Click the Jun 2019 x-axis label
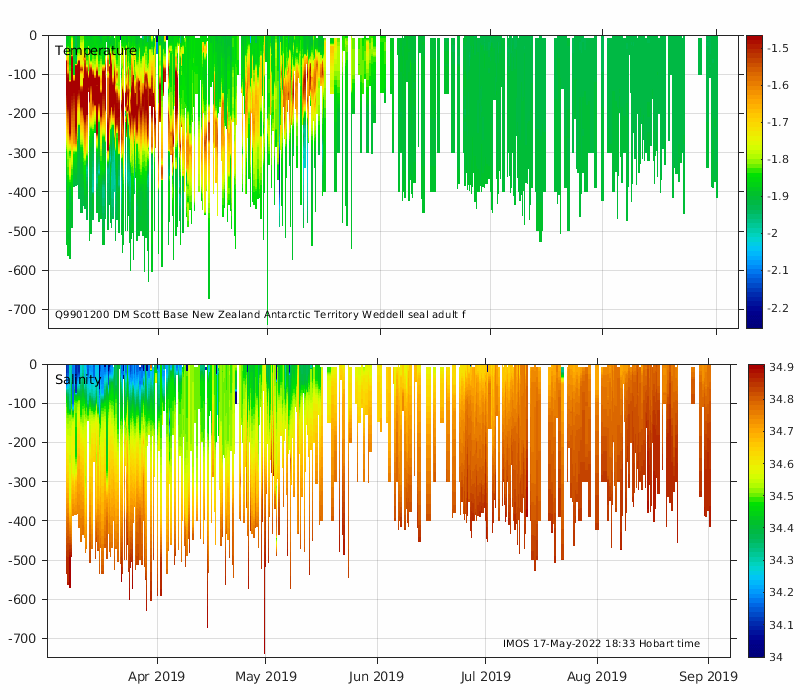This screenshot has height=700, width=800. coord(377,676)
